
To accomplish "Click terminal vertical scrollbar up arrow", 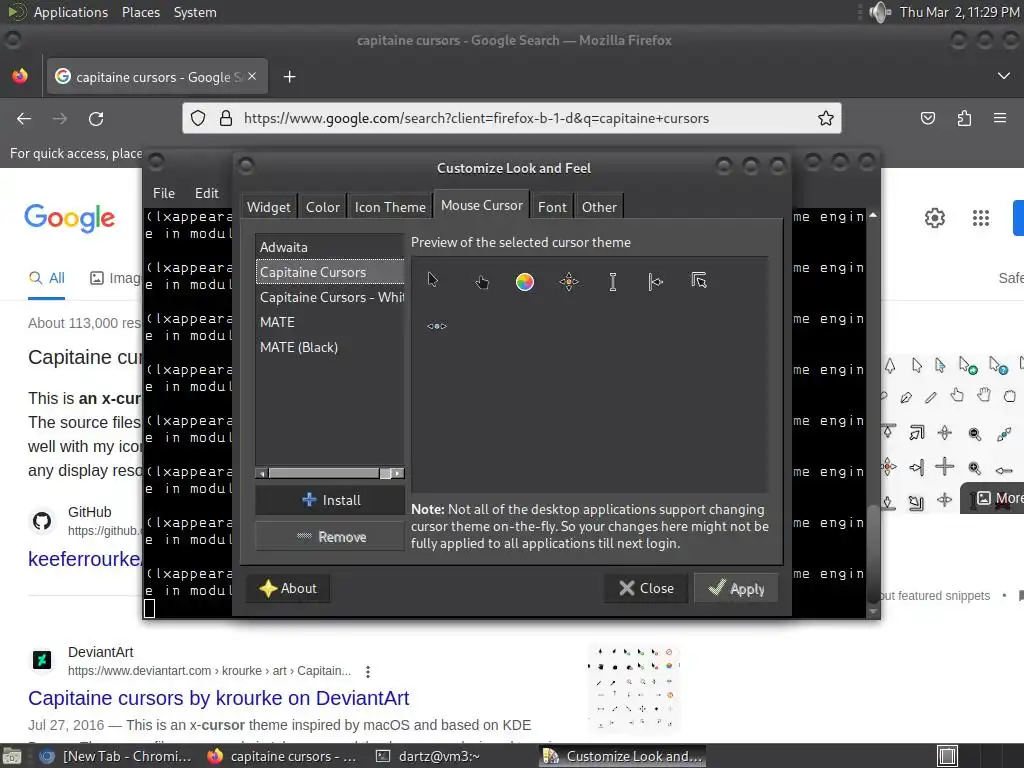I will pos(873,215).
